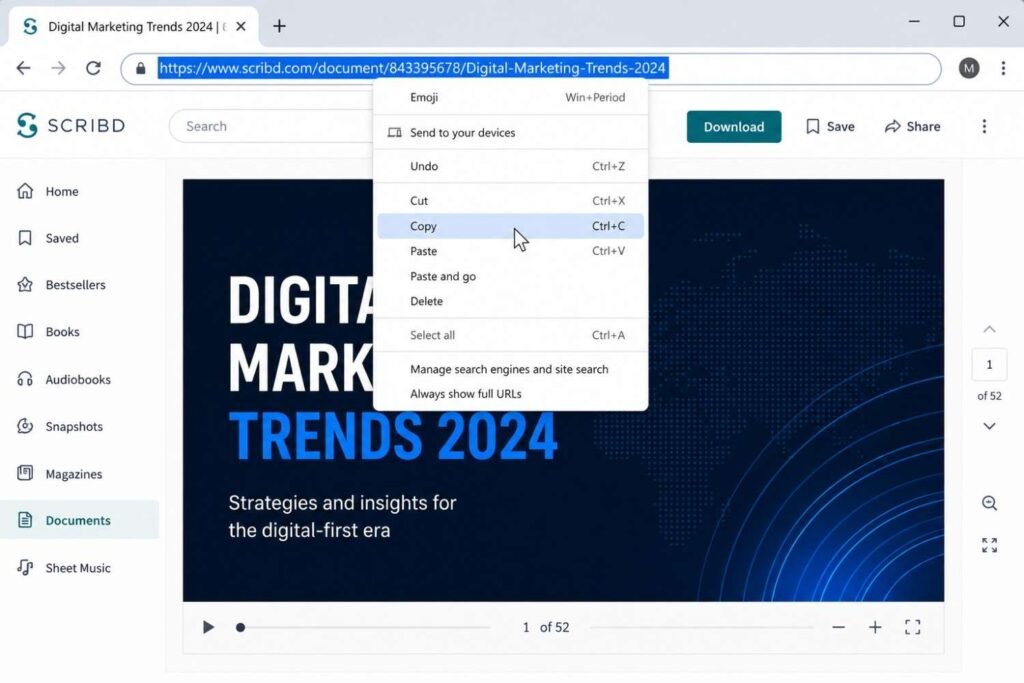The height and width of the screenshot is (683, 1024).
Task: Select Copy in context menu
Action: (511, 226)
